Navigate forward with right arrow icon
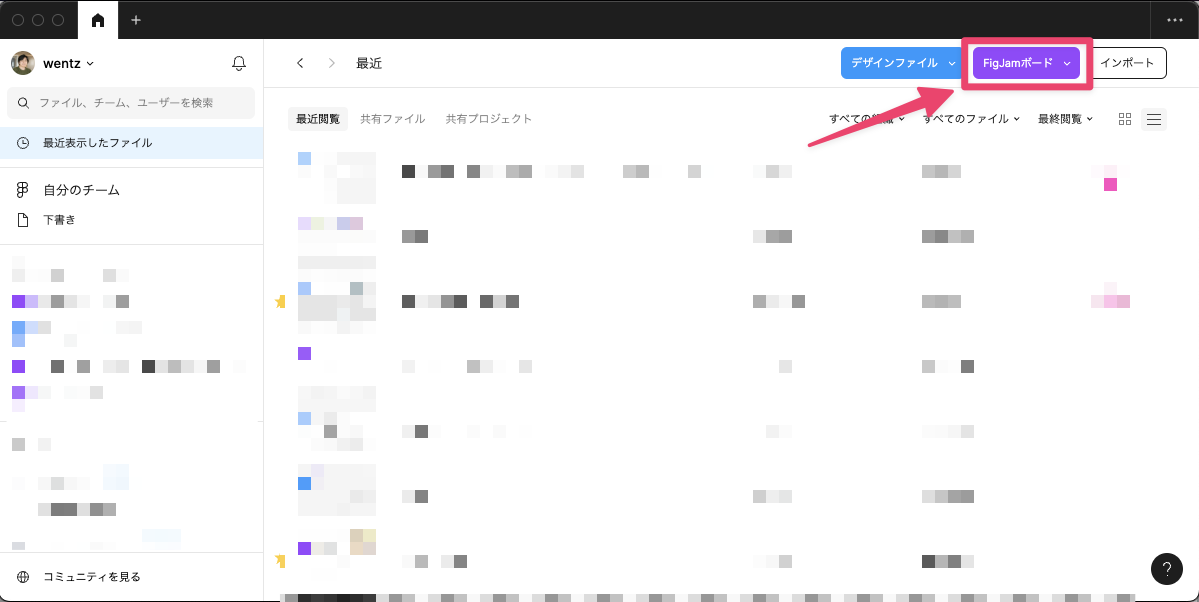Viewport: 1199px width, 602px height. (332, 63)
